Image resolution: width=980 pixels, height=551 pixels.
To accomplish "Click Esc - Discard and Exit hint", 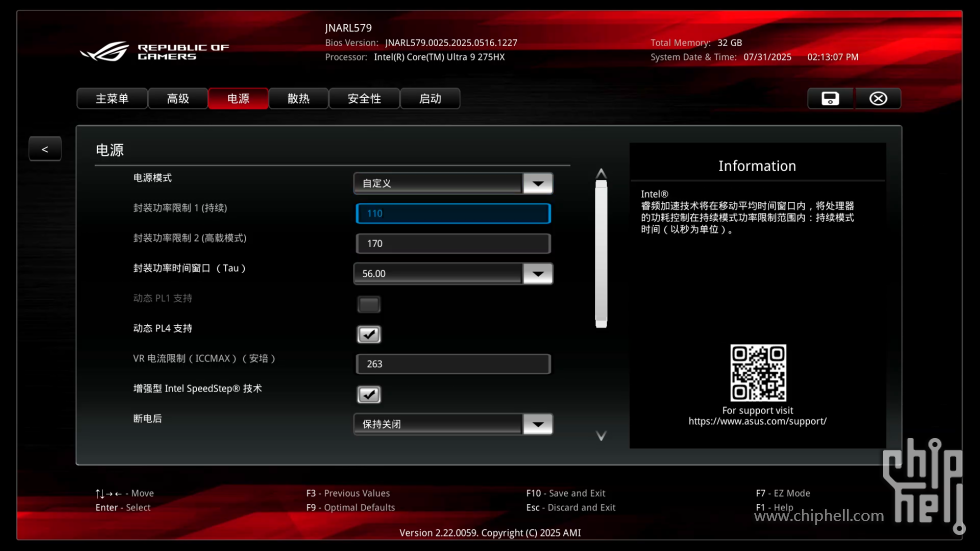I will (x=571, y=508).
